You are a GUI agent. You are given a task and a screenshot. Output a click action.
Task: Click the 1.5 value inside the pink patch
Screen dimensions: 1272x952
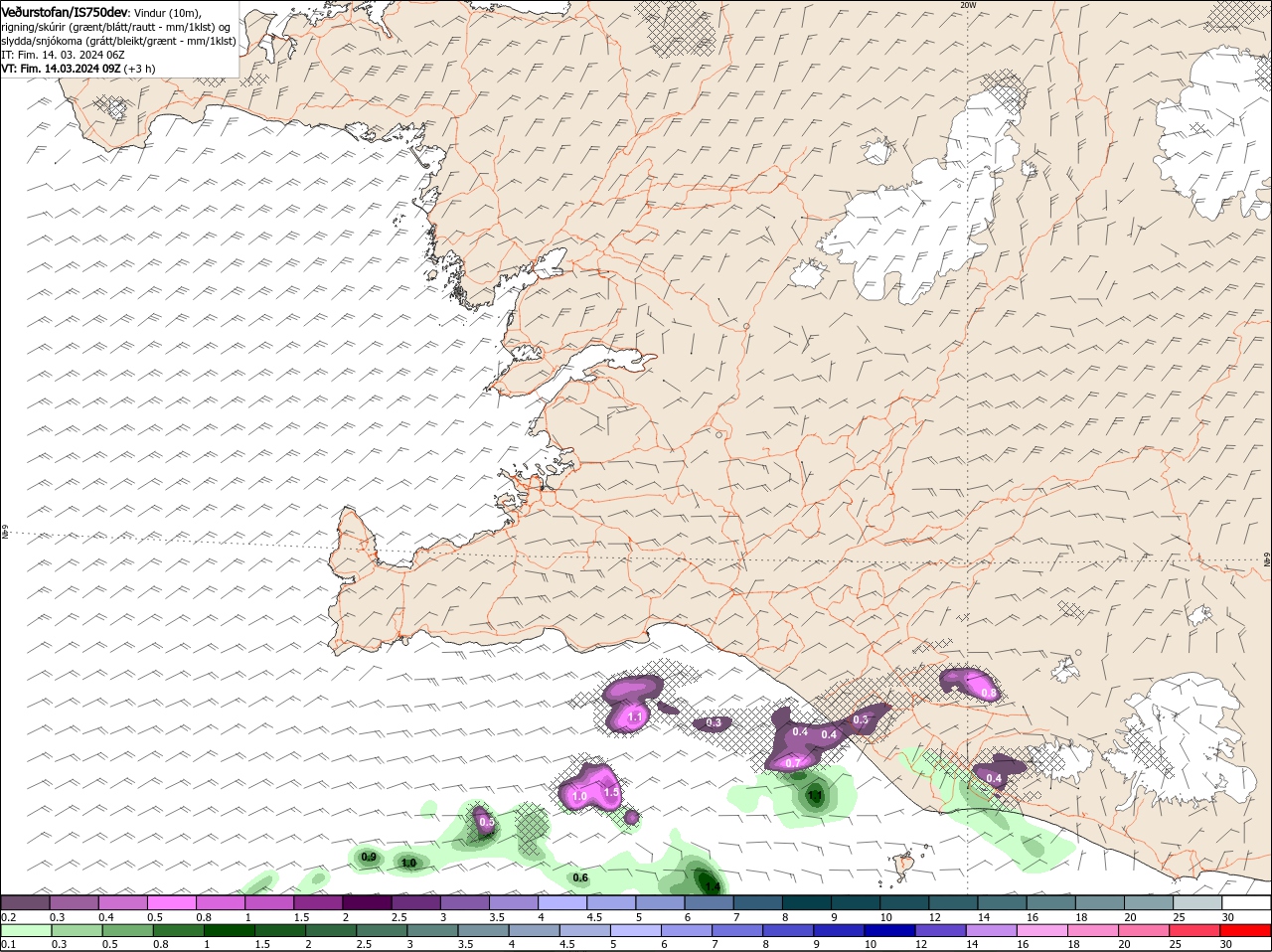tap(611, 793)
